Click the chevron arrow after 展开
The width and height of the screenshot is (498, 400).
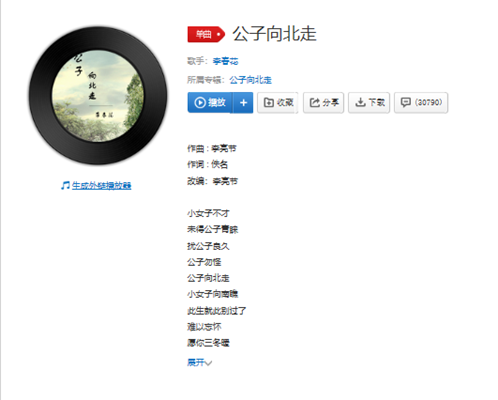(x=208, y=363)
